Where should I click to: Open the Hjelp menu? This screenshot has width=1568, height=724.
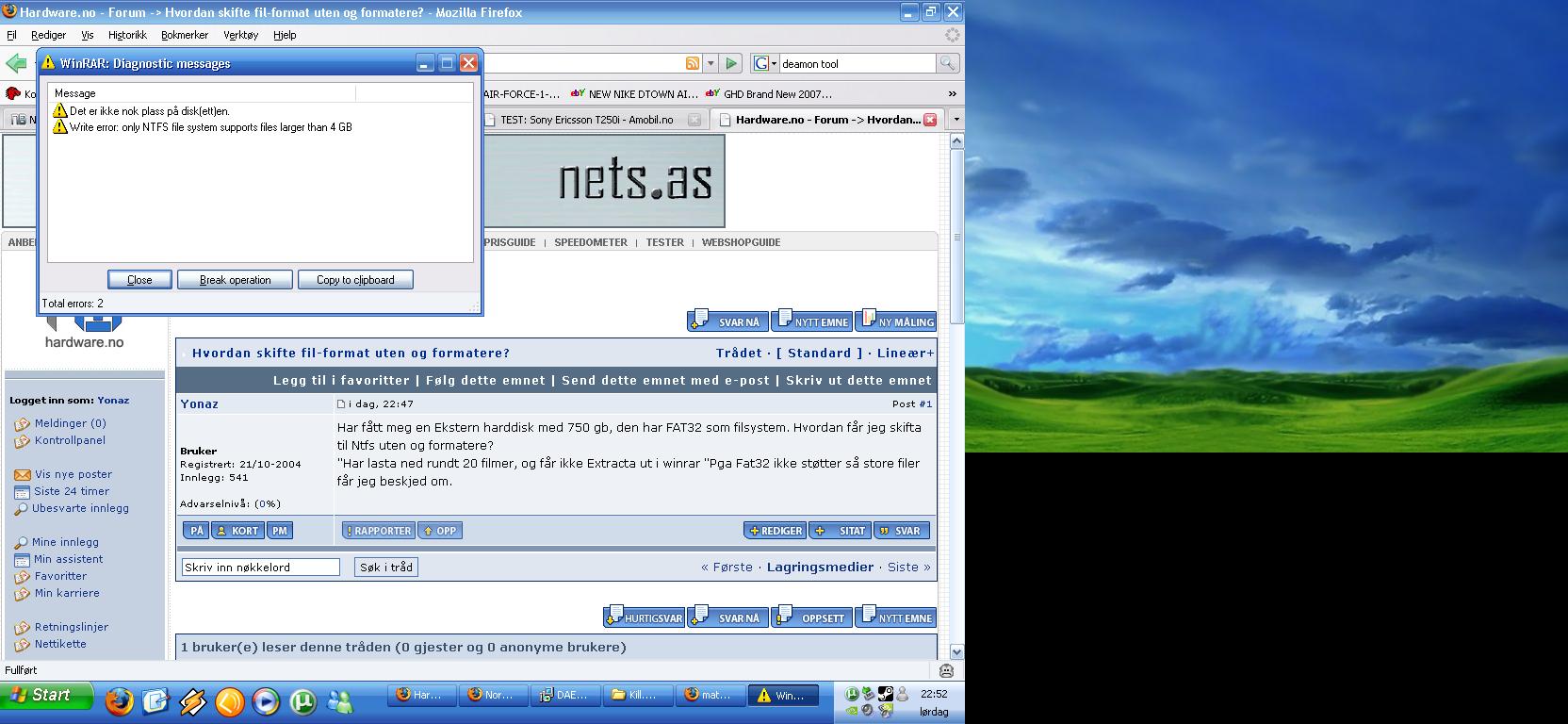285,35
